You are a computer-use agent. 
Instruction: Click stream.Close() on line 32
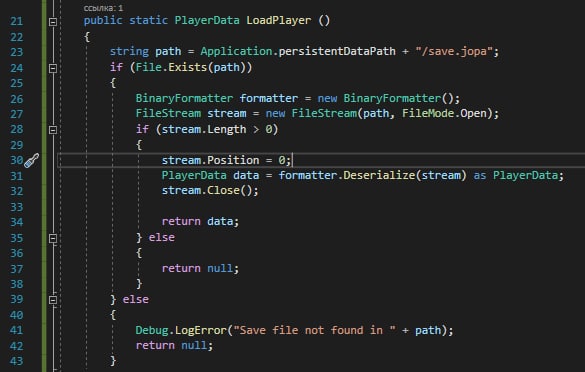[x=210, y=190]
